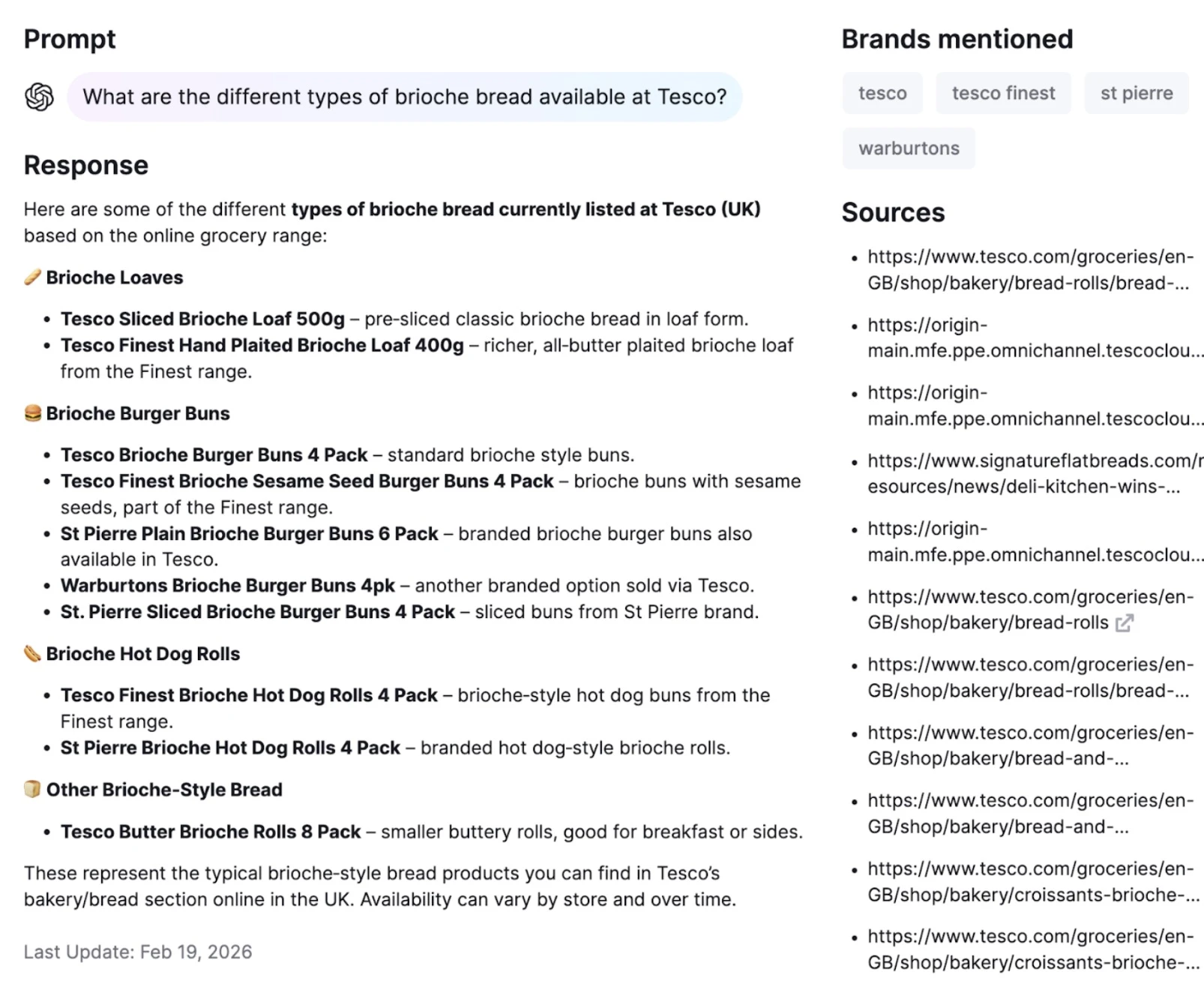Click the hot dog emoji beside Hot Dog Rolls
Screen dimensions: 1204x984
[x=32, y=654]
